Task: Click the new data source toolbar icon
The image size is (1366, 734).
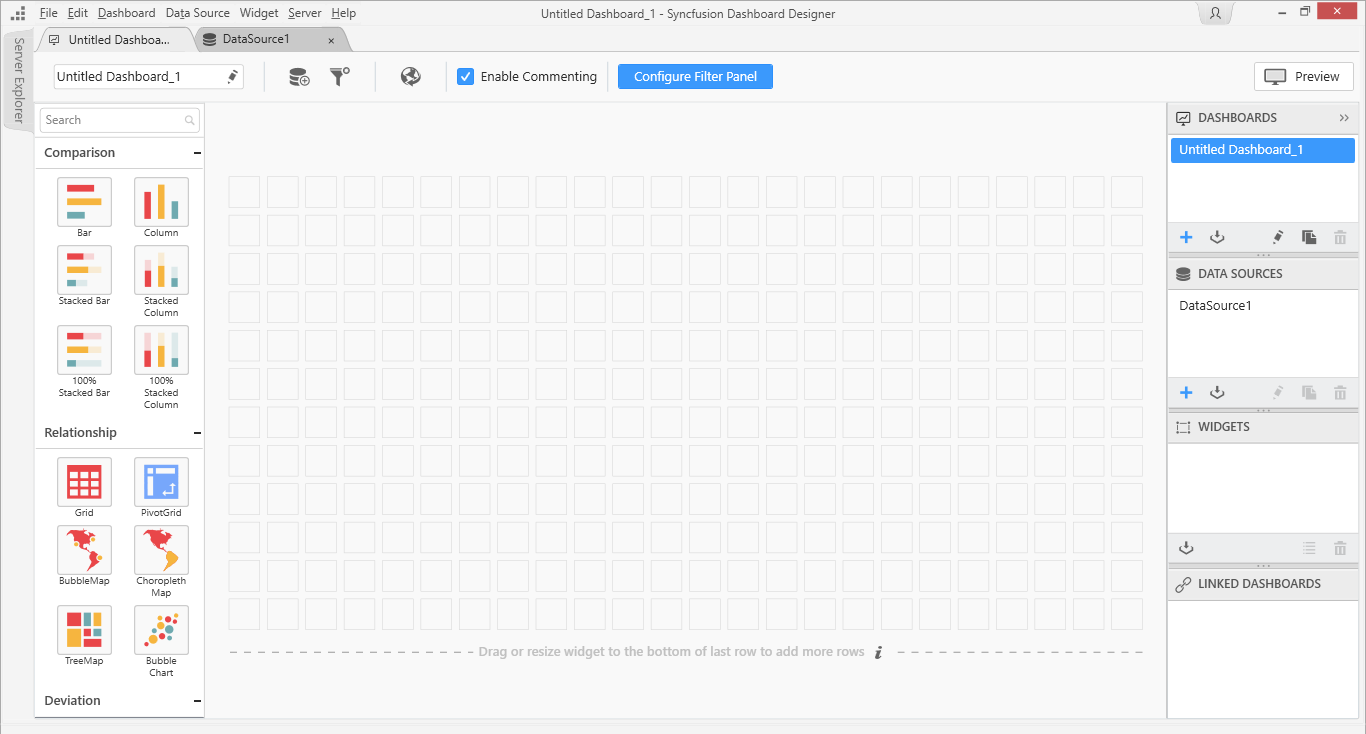Action: click(299, 77)
